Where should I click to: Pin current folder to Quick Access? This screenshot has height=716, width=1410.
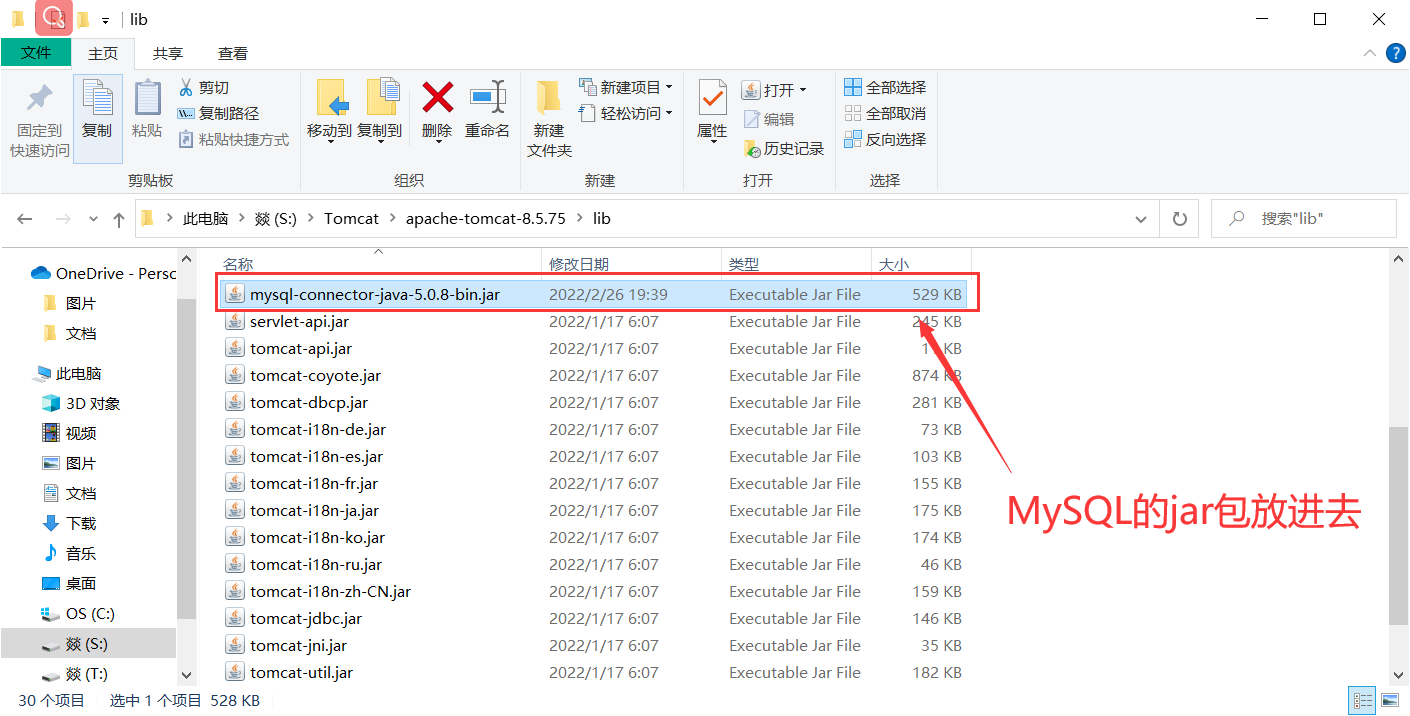coord(38,118)
